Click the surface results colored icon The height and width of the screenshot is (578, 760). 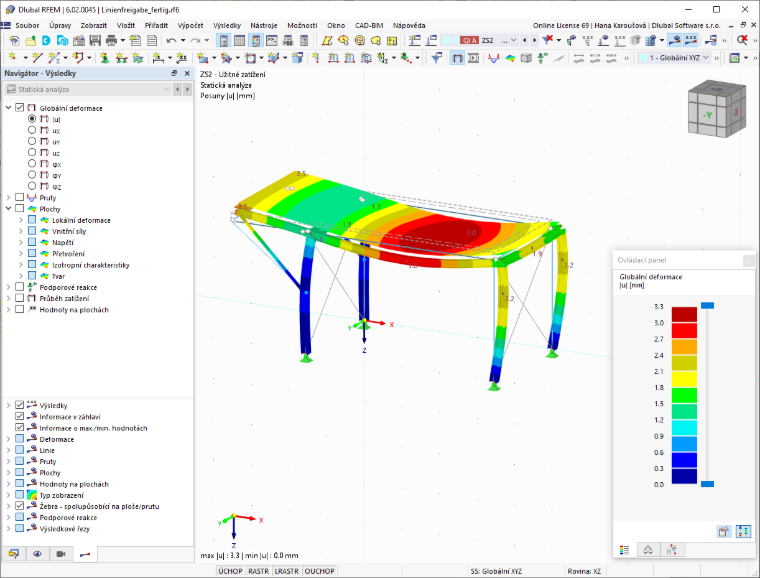pos(510,58)
